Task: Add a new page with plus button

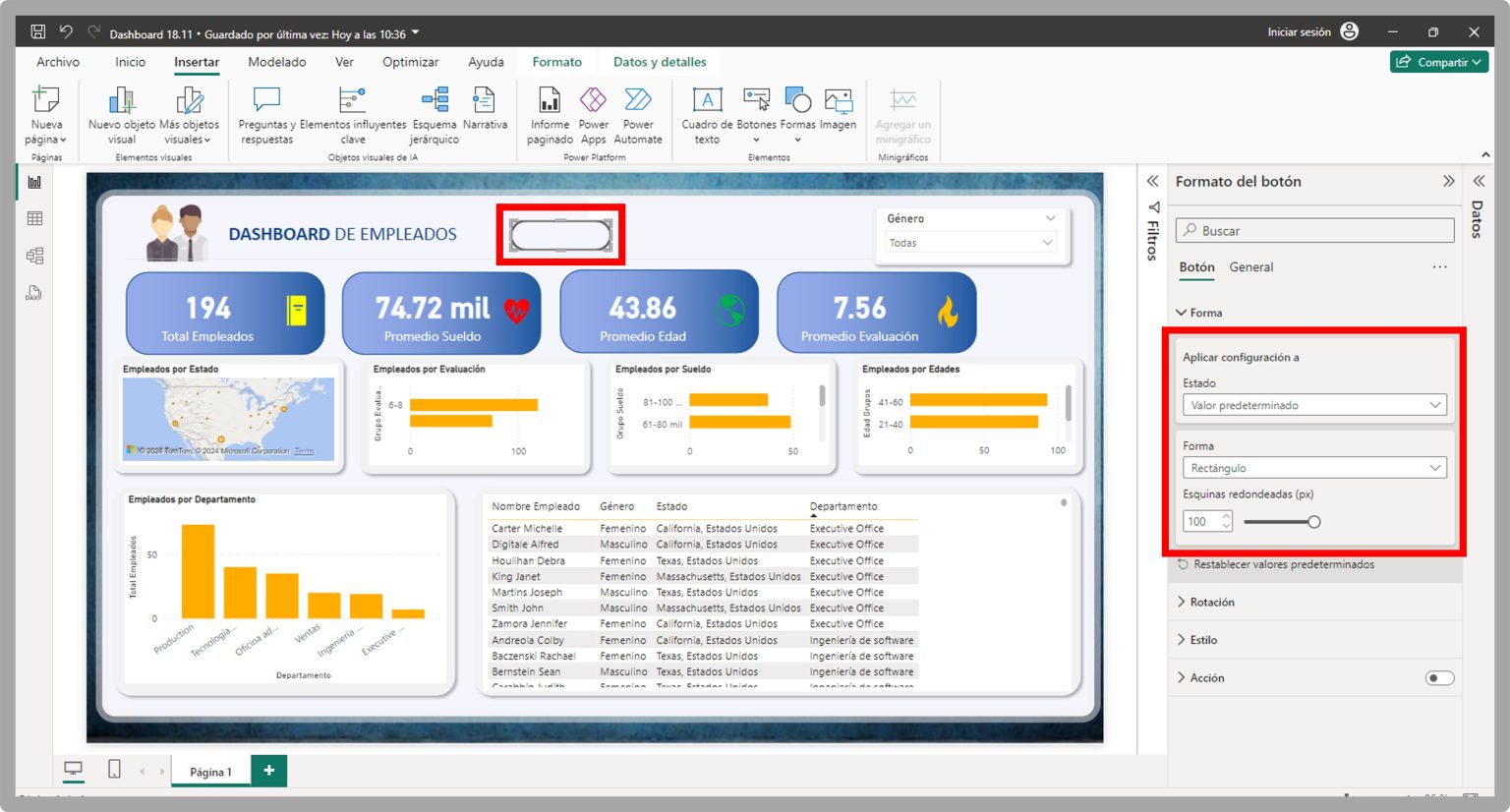Action: [268, 771]
